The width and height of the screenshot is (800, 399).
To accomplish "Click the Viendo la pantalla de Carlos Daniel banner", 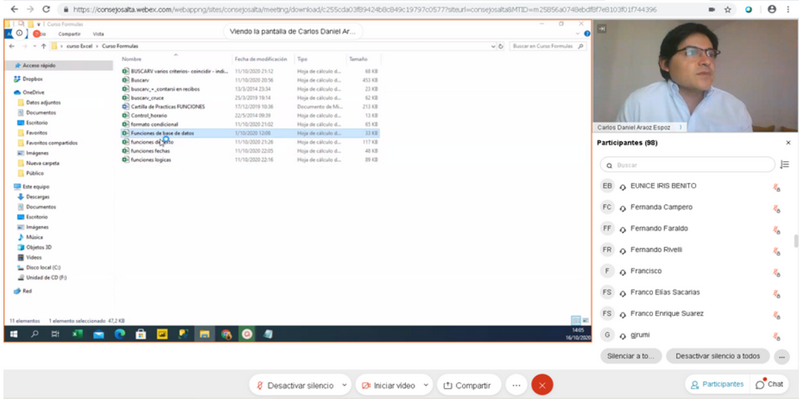I will [x=293, y=31].
